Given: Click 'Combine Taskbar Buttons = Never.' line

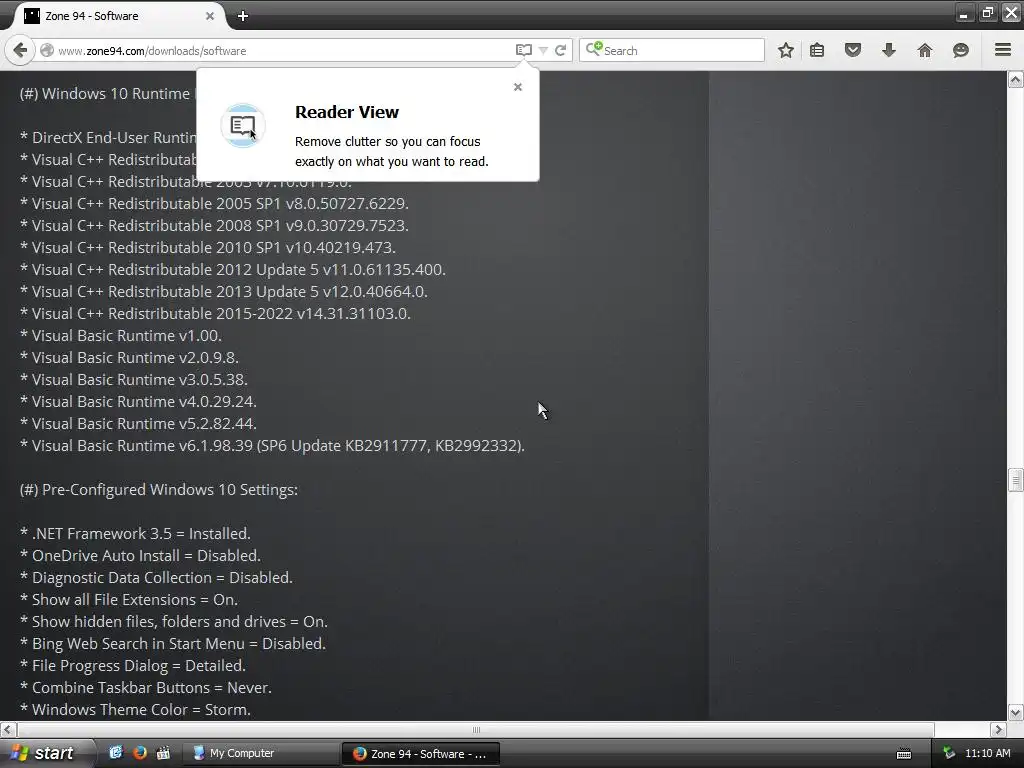Looking at the screenshot, I should (x=146, y=688).
